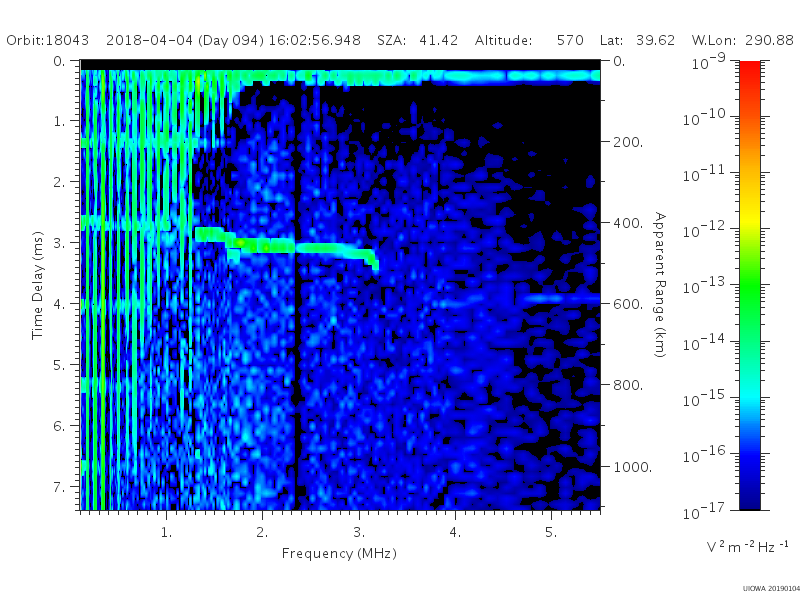Click the frequency axis tick label 1.

pos(166,533)
